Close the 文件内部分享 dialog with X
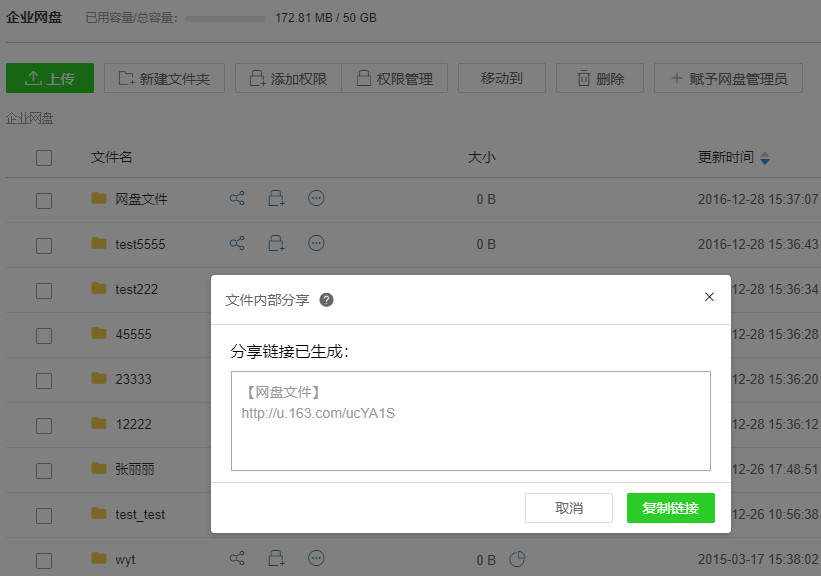 tap(709, 297)
